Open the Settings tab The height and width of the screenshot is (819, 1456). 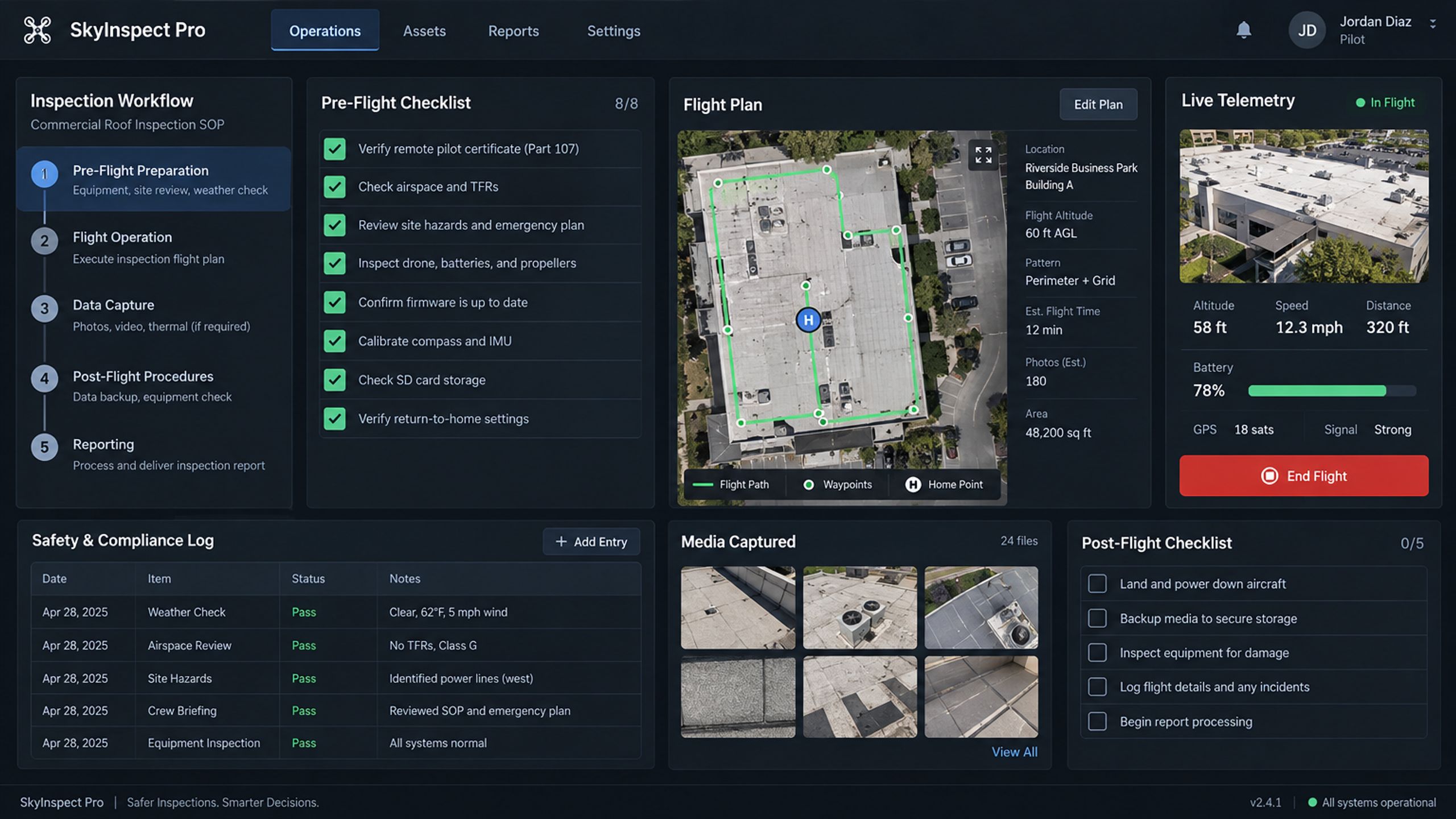[614, 31]
